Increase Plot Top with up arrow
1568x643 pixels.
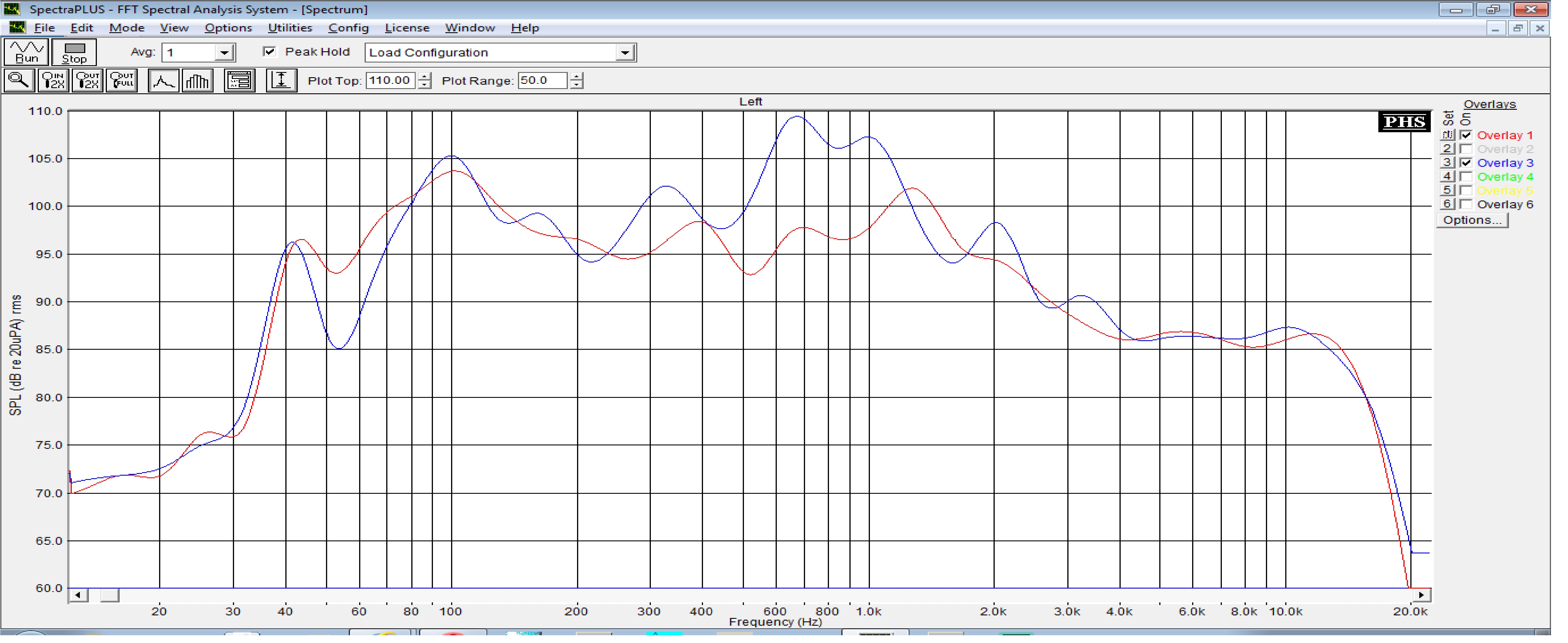pos(425,76)
